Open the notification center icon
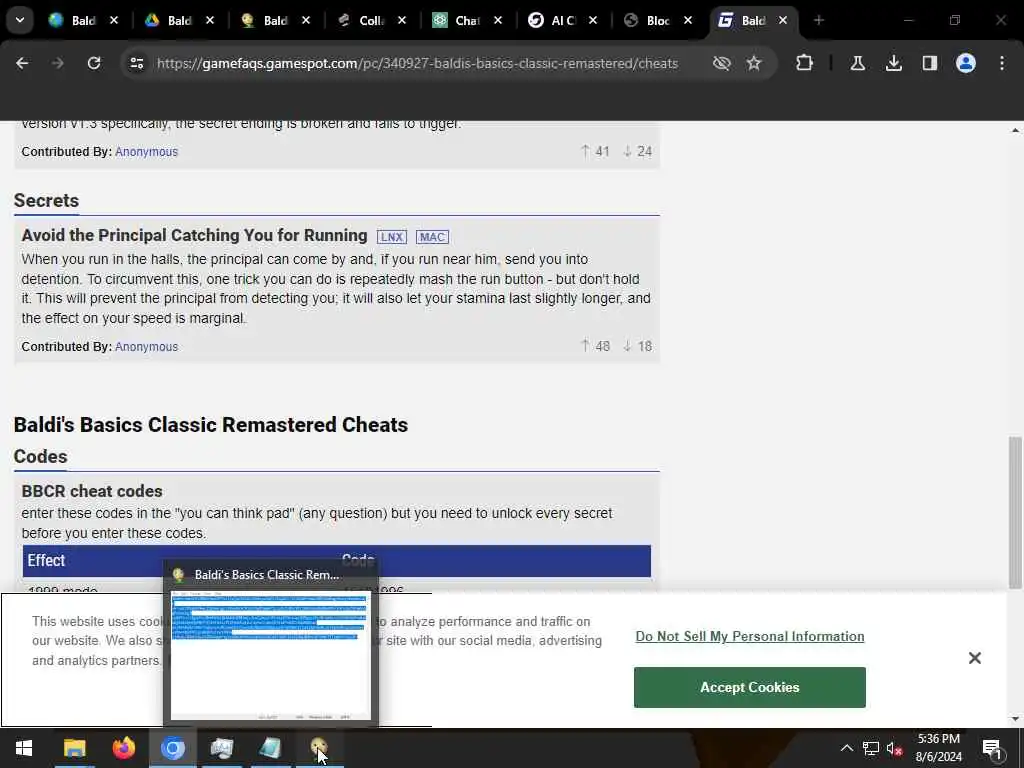This screenshot has height=768, width=1024. (x=991, y=748)
